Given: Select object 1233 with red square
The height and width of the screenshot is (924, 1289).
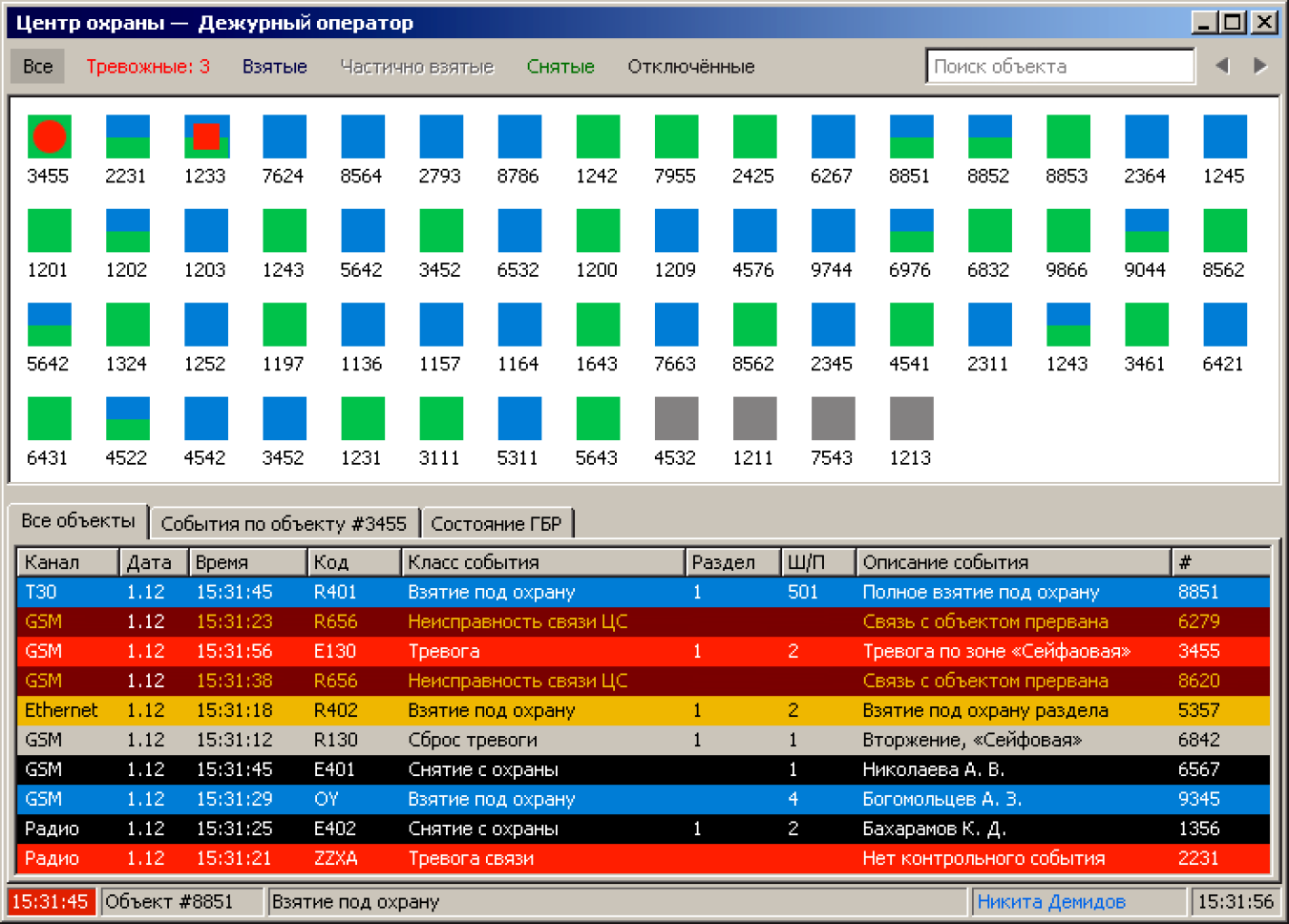Looking at the screenshot, I should [206, 136].
